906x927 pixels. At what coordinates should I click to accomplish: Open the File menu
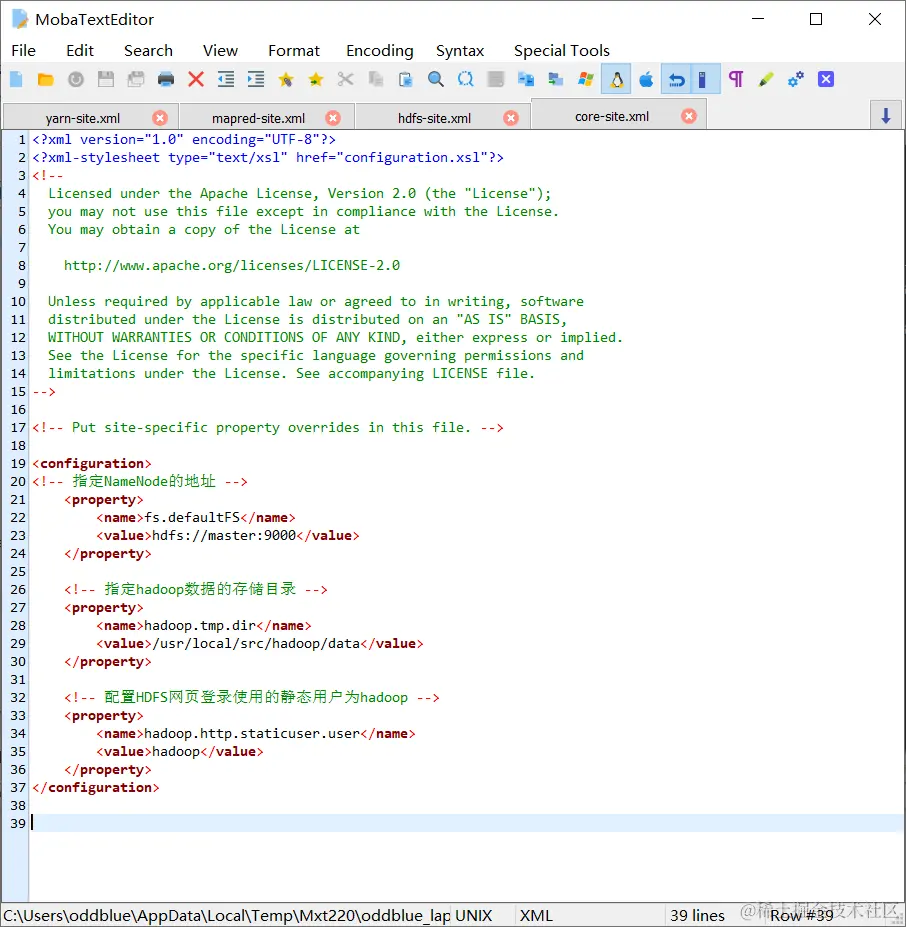(24, 51)
